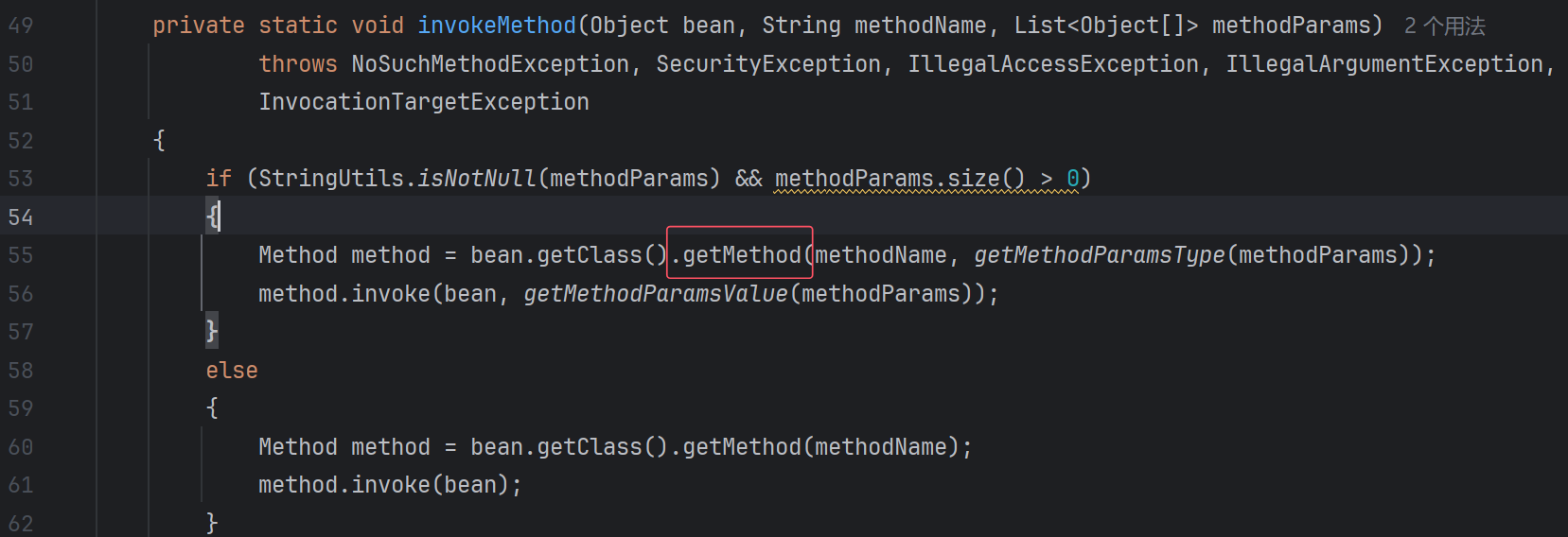Click line number 49 in the gutter
Screen dimensions: 1568x537
coord(21,26)
